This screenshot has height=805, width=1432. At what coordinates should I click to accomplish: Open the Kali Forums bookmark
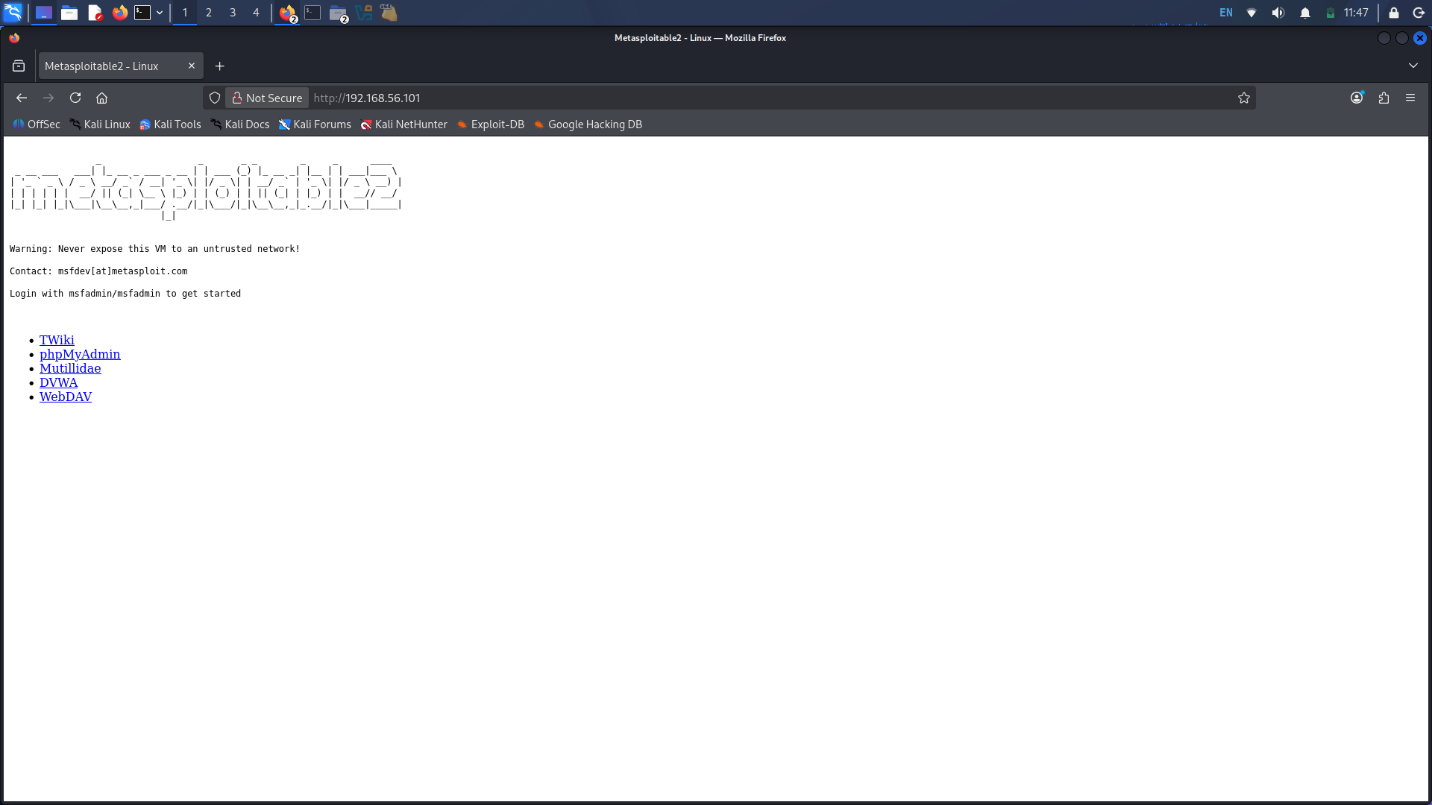click(x=315, y=124)
